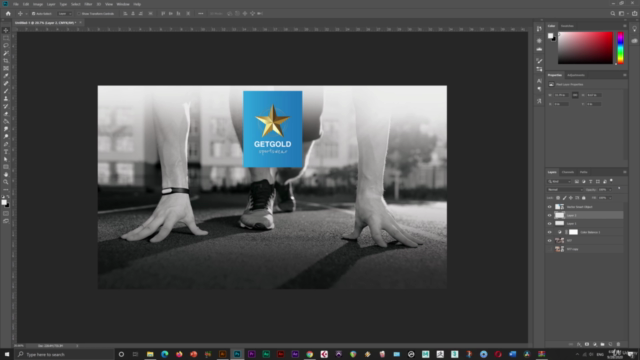Image resolution: width=640 pixels, height=360 pixels.
Task: Click the foreground color swatch in toolbar
Action: click(x=4, y=202)
